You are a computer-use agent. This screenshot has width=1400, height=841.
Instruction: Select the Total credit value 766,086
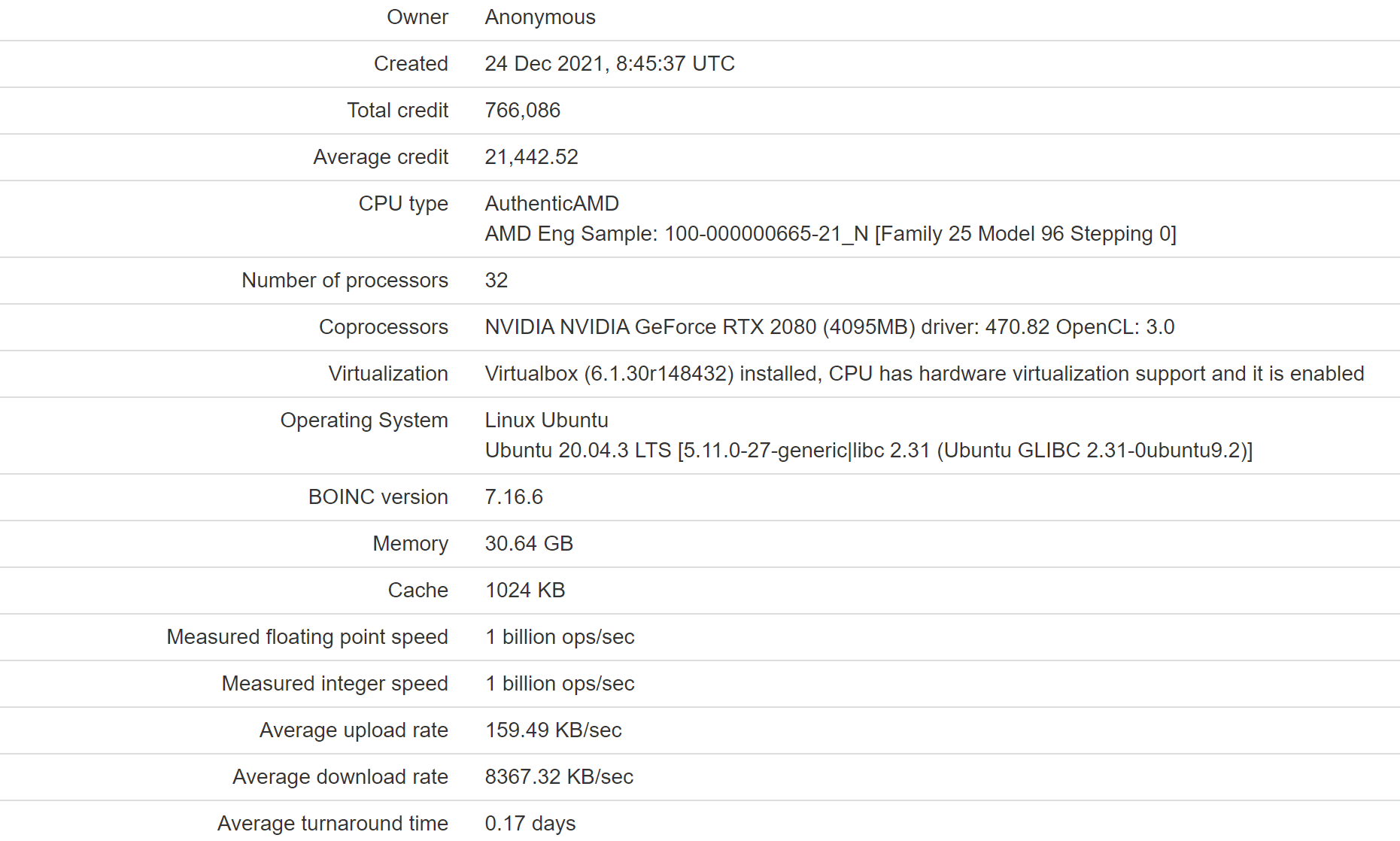point(522,111)
